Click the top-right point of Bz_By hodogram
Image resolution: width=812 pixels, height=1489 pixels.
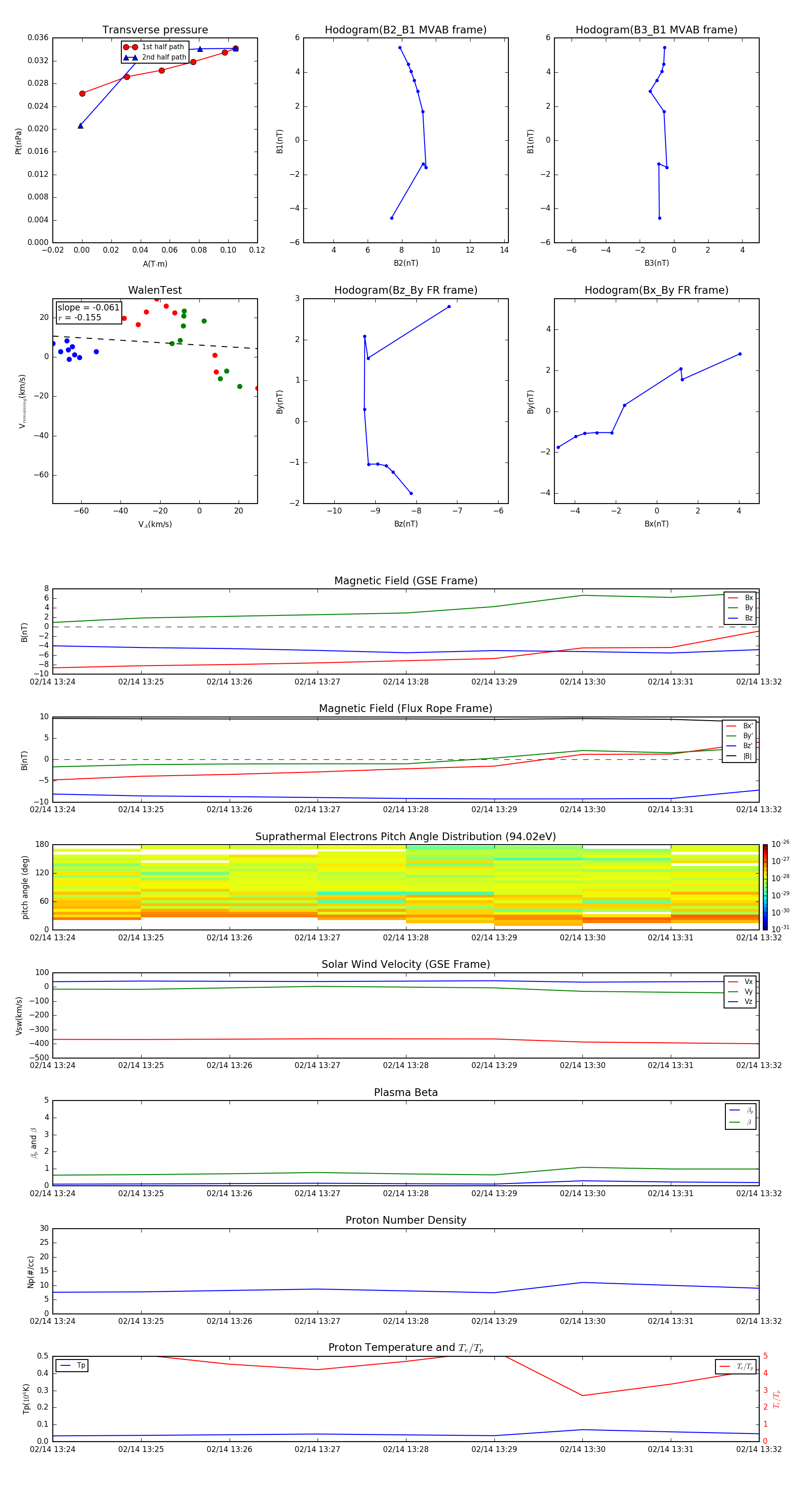[x=449, y=307]
